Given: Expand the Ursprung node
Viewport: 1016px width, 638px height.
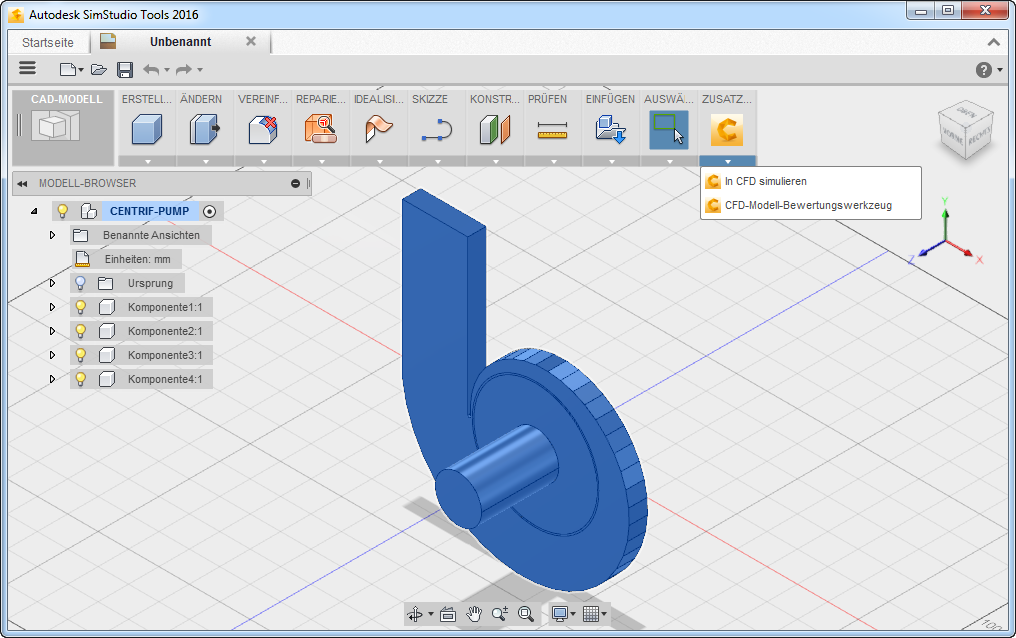Looking at the screenshot, I should click(52, 283).
